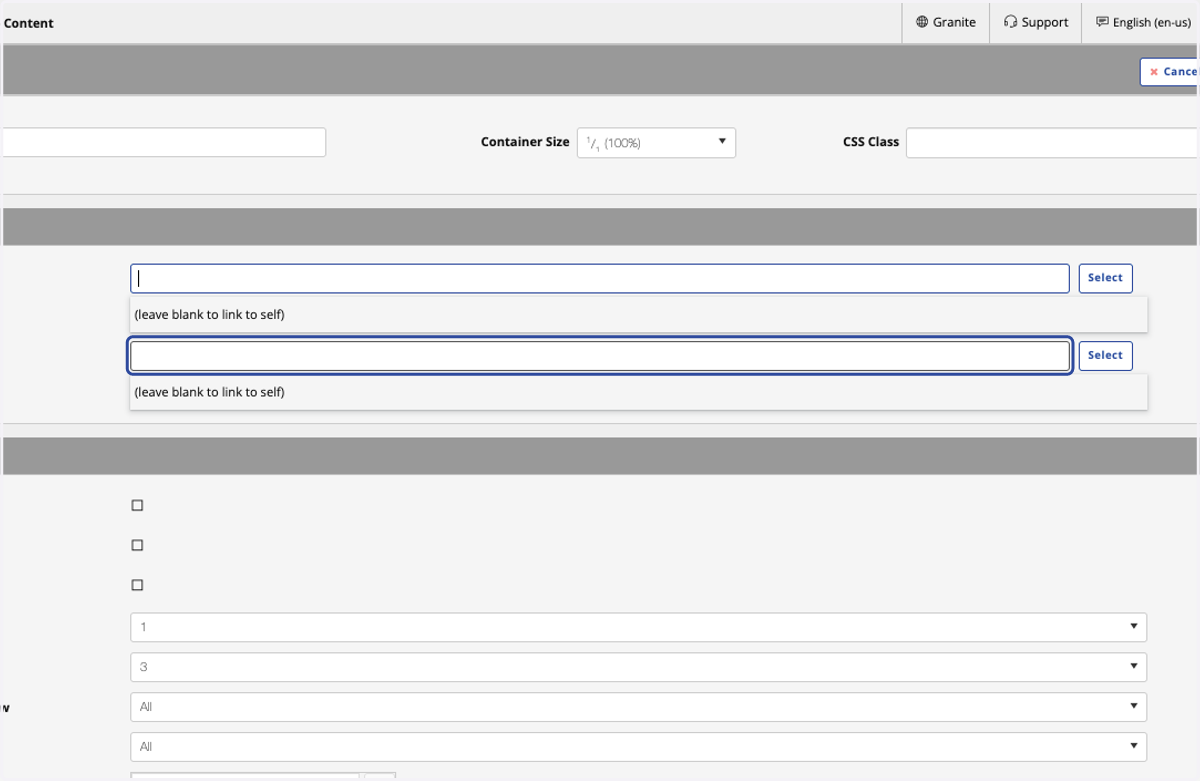Image resolution: width=1200 pixels, height=781 pixels.
Task: Click the upper link field containing the text cursor
Action: point(600,278)
